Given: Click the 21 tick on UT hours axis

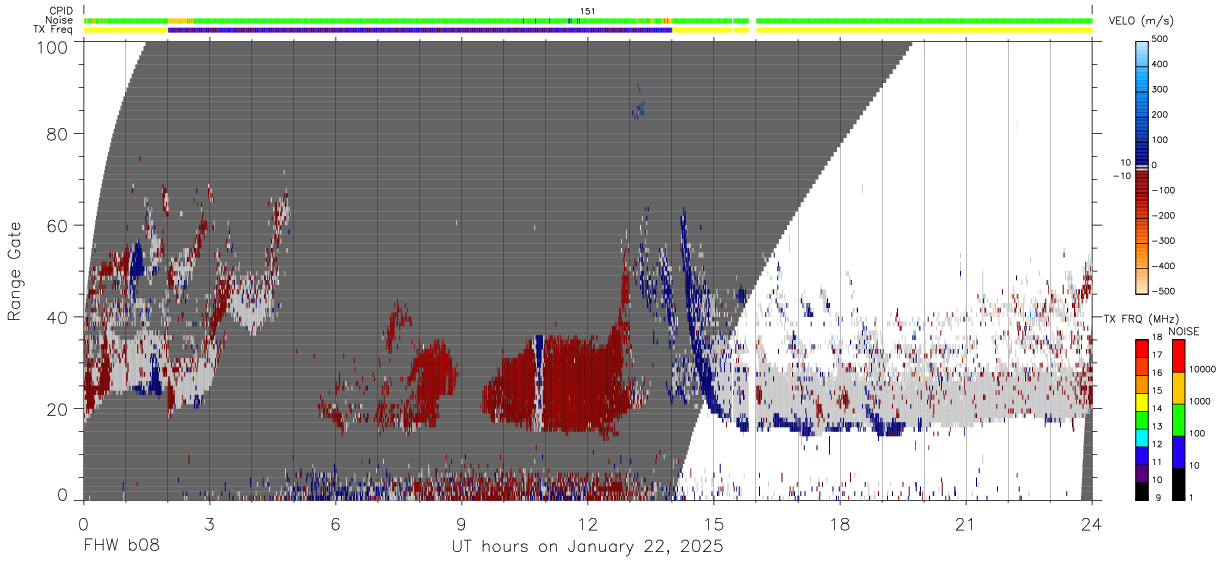Looking at the screenshot, I should click(x=966, y=524).
